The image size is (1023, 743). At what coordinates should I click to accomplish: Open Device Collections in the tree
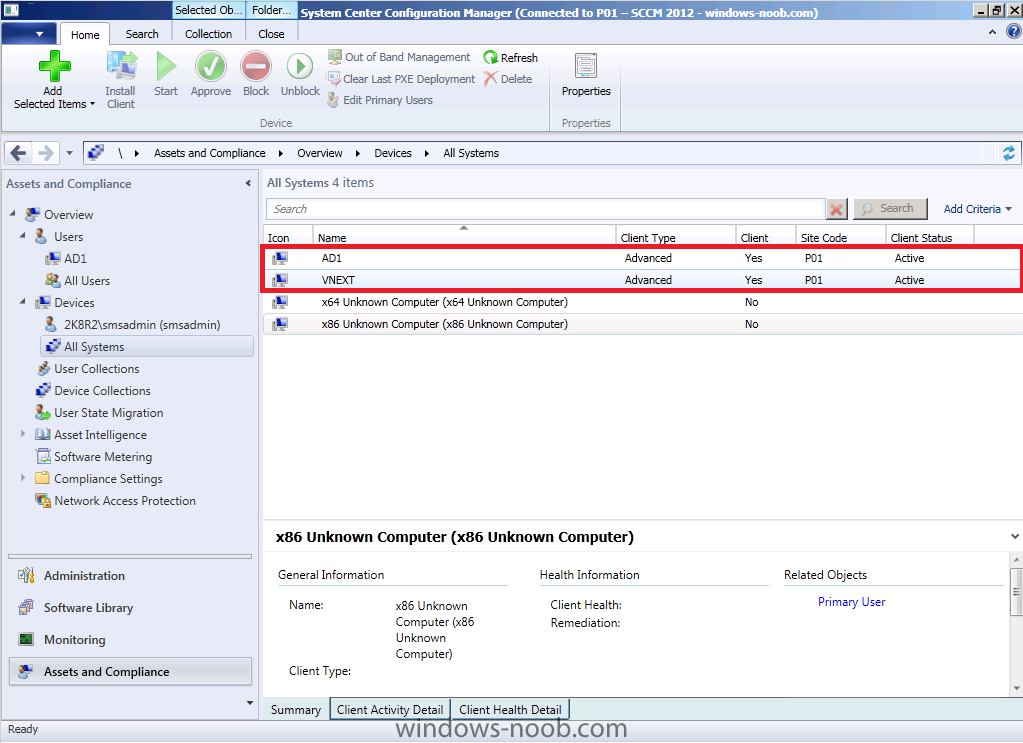pos(102,391)
